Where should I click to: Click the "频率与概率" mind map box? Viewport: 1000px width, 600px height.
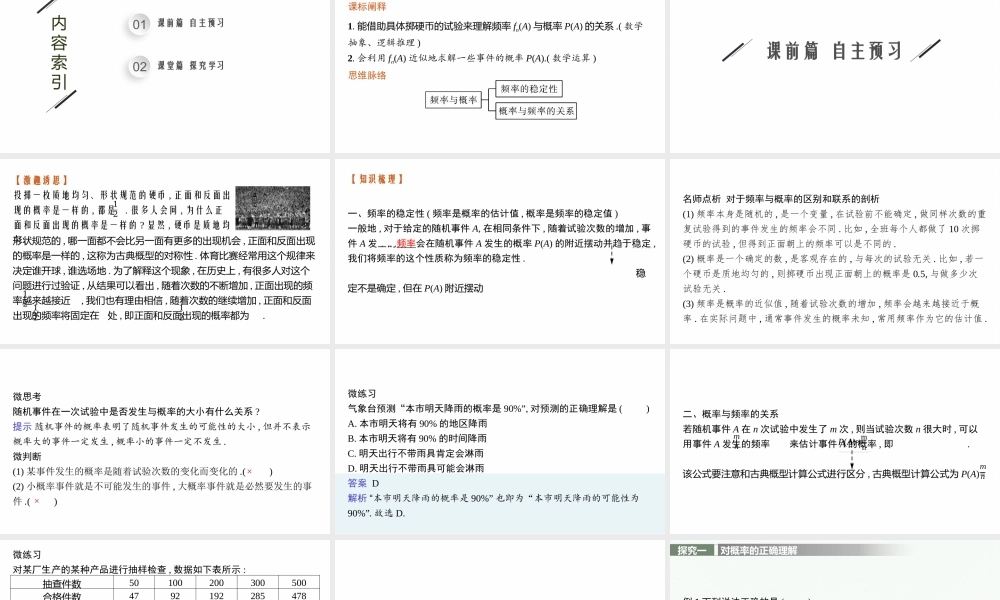(453, 99)
